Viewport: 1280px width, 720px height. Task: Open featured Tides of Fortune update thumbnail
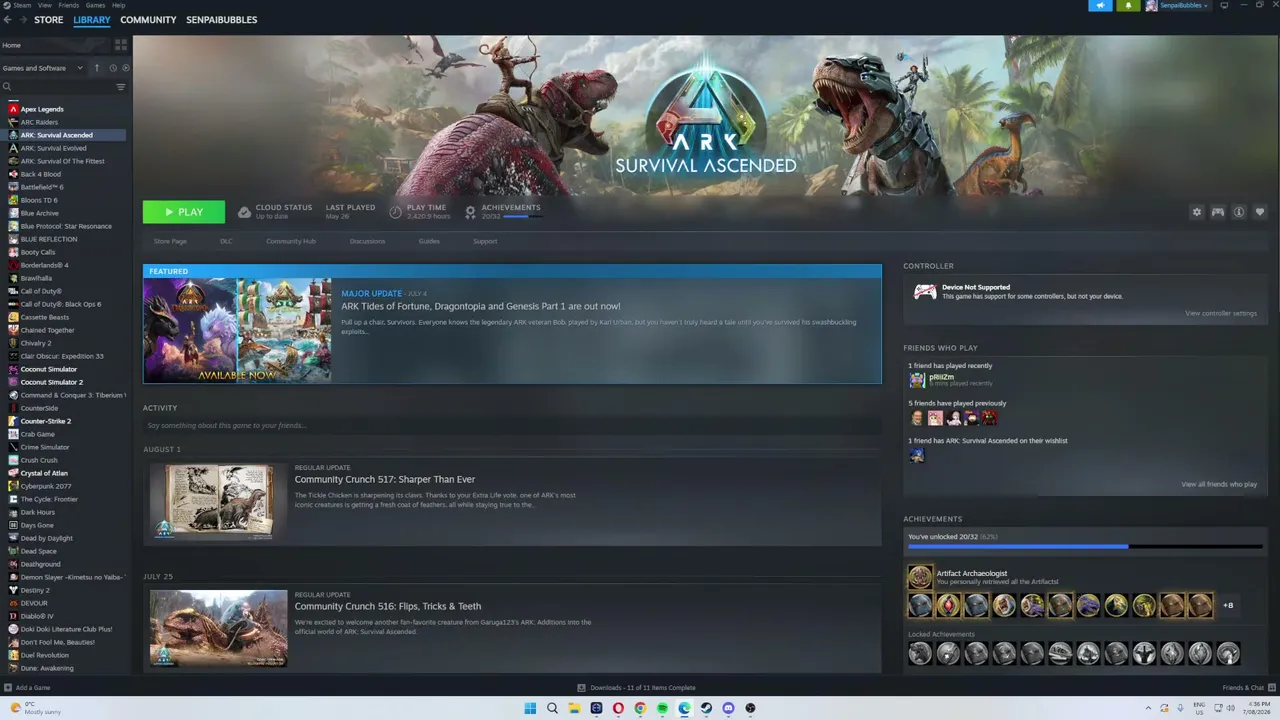coord(237,330)
